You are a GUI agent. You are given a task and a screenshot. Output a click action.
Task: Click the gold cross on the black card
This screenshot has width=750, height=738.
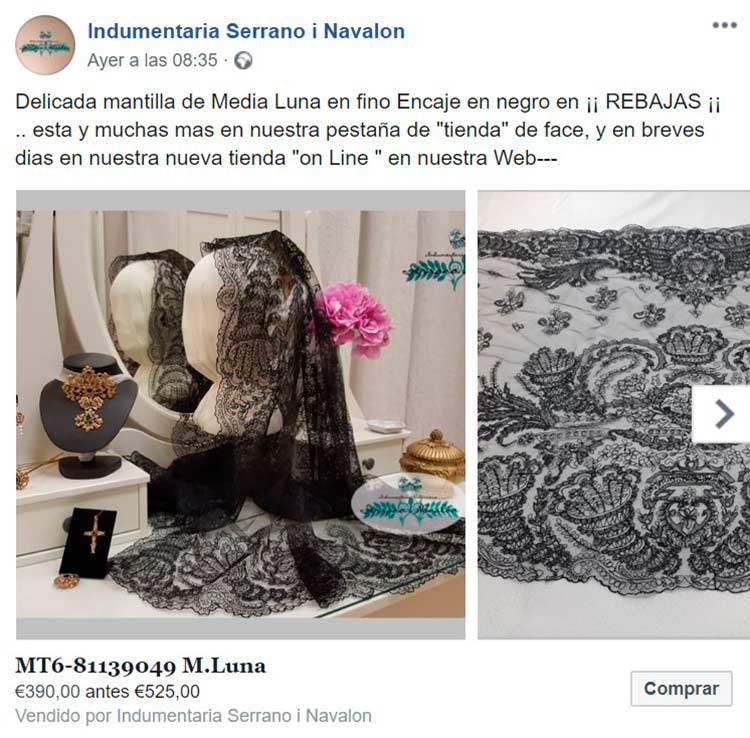[x=95, y=533]
